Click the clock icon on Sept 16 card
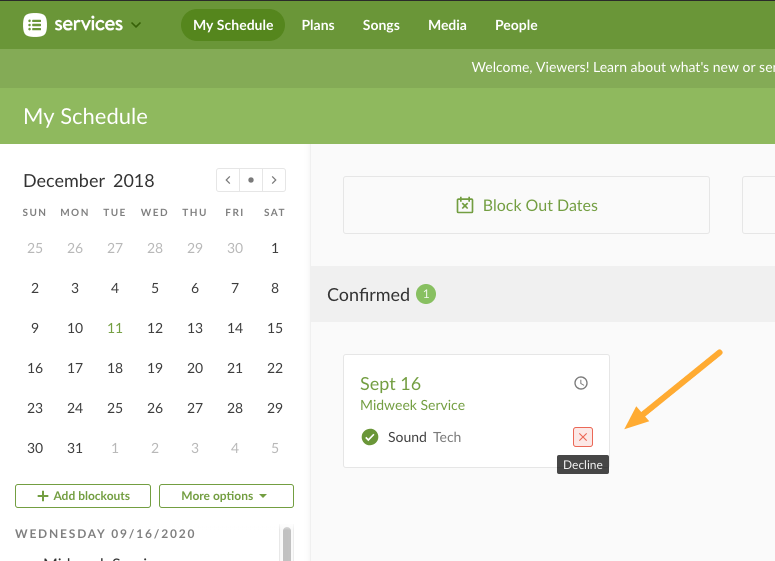This screenshot has width=775, height=561. (581, 383)
